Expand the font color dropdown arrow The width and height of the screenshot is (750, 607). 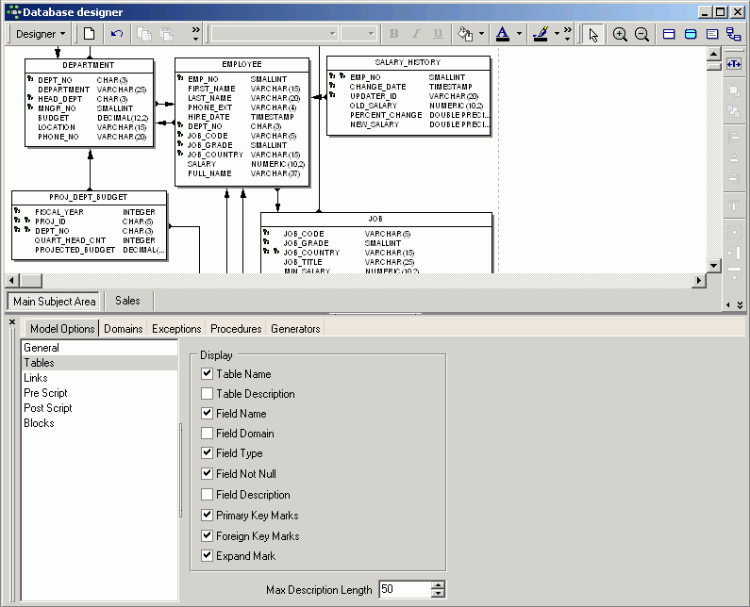coord(518,34)
